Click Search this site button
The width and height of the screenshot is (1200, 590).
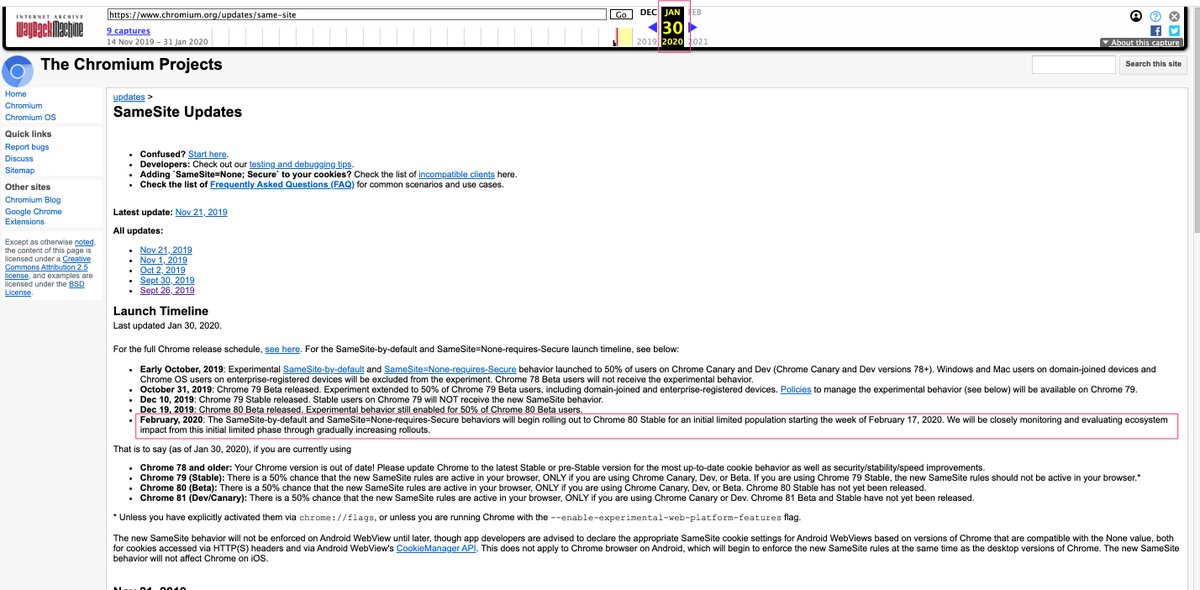coord(1153,64)
